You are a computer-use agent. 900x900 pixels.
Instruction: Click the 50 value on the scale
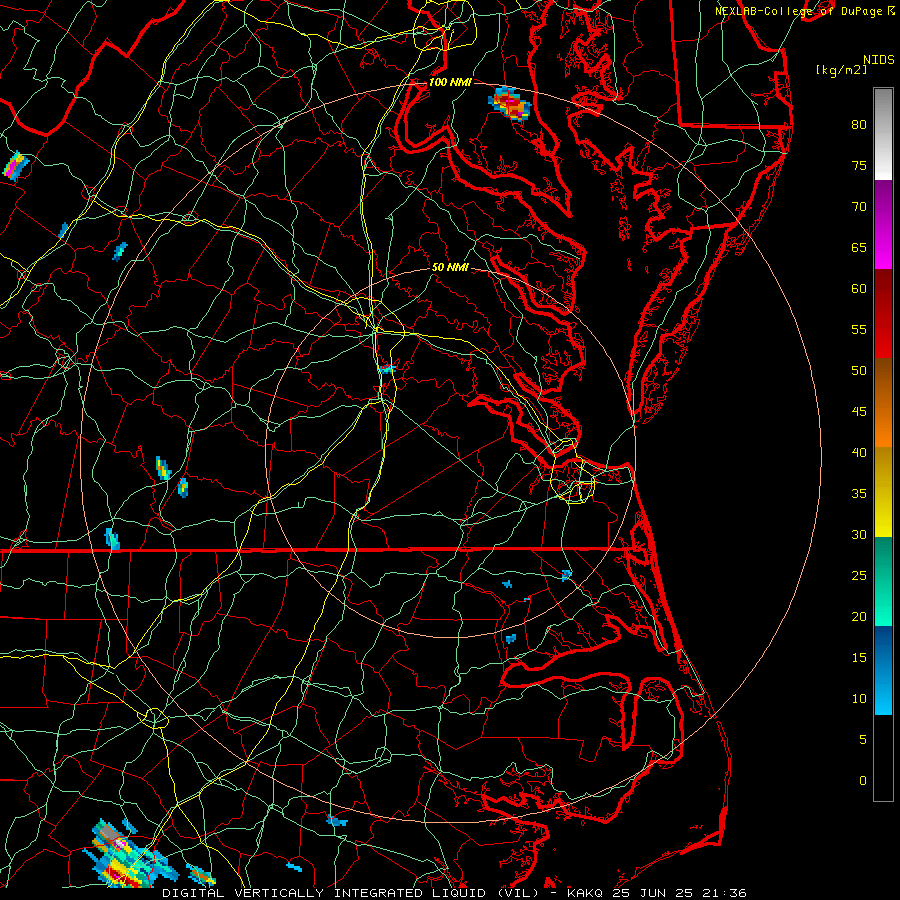[x=859, y=370]
